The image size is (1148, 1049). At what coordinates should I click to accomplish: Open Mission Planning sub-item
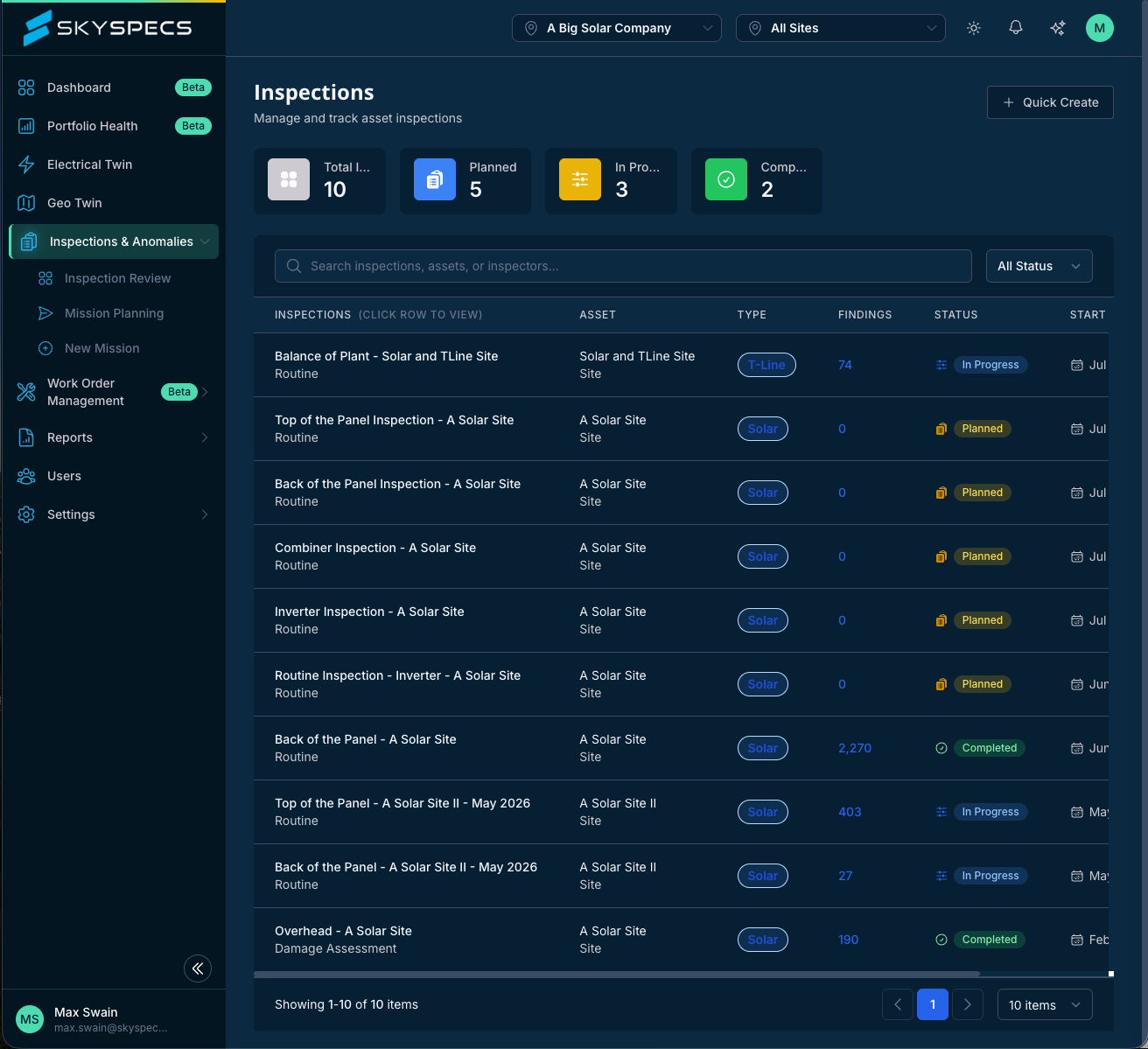point(114,313)
